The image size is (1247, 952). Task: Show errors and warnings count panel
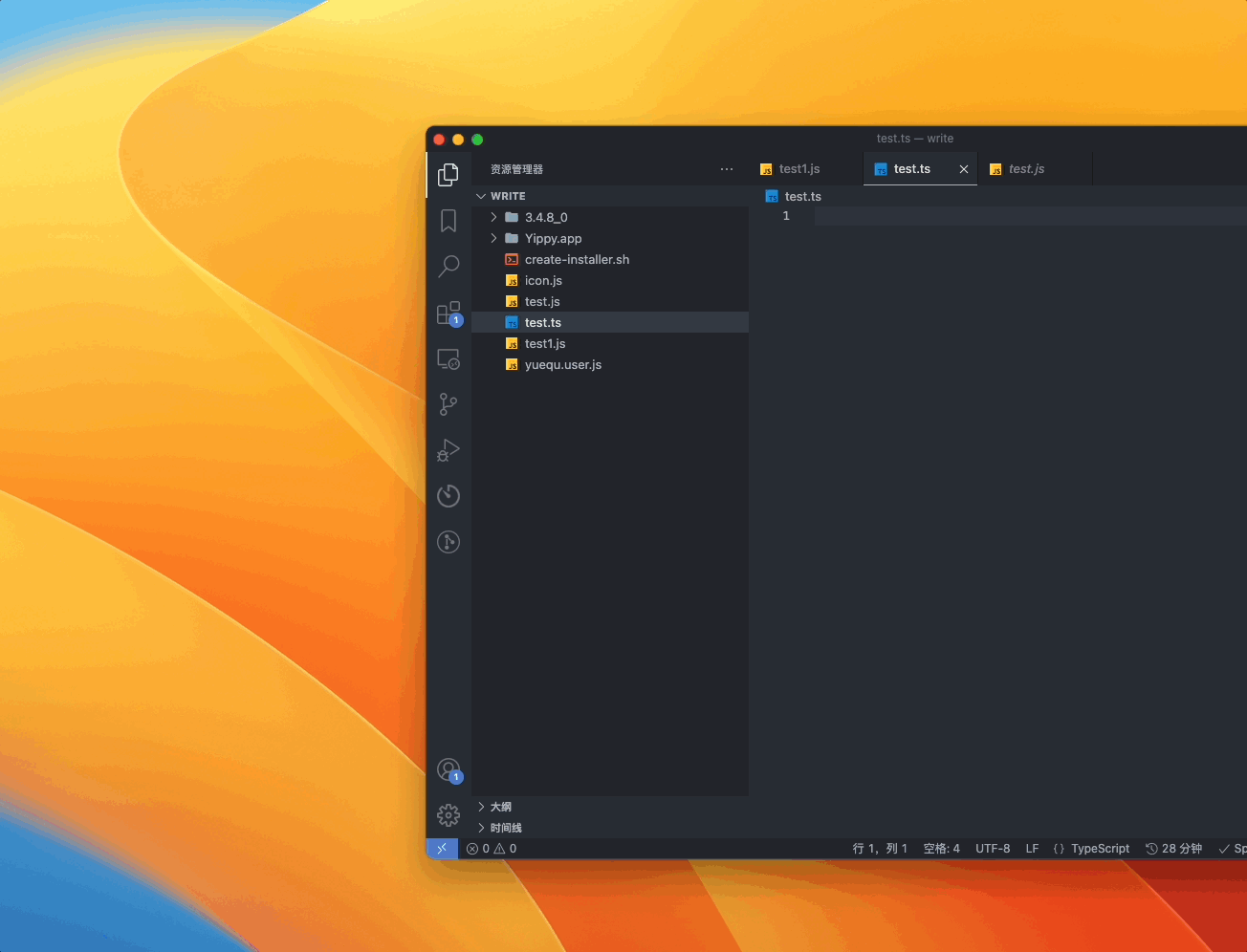pos(492,849)
